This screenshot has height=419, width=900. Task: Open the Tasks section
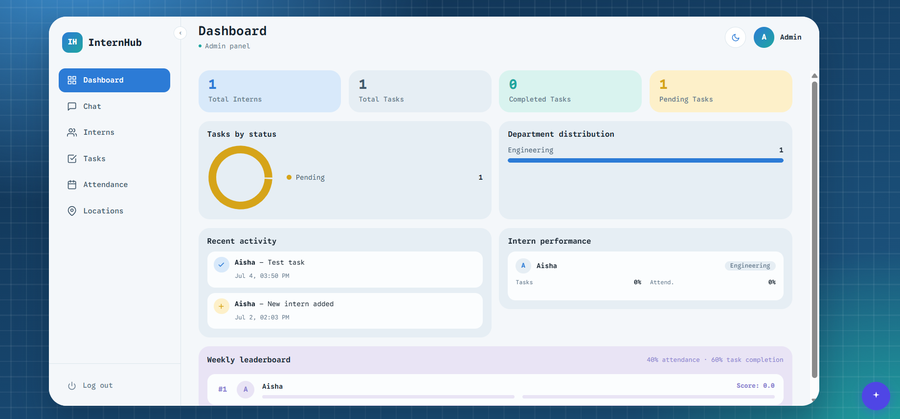[114, 158]
